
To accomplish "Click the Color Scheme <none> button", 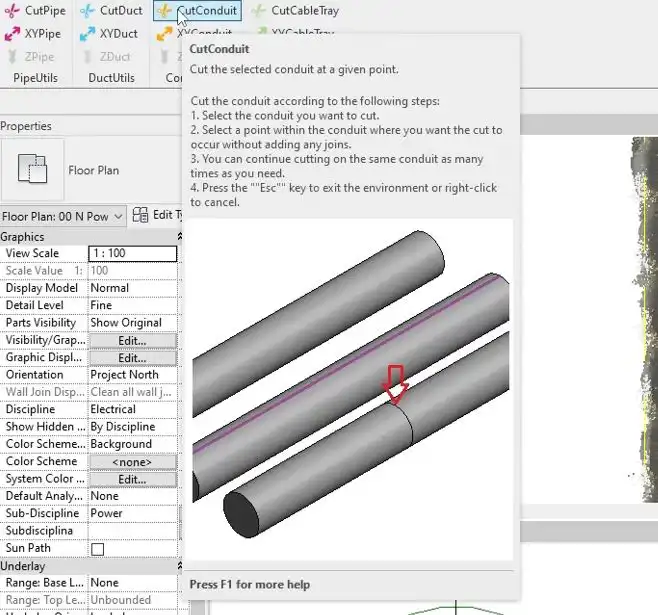I will [133, 462].
